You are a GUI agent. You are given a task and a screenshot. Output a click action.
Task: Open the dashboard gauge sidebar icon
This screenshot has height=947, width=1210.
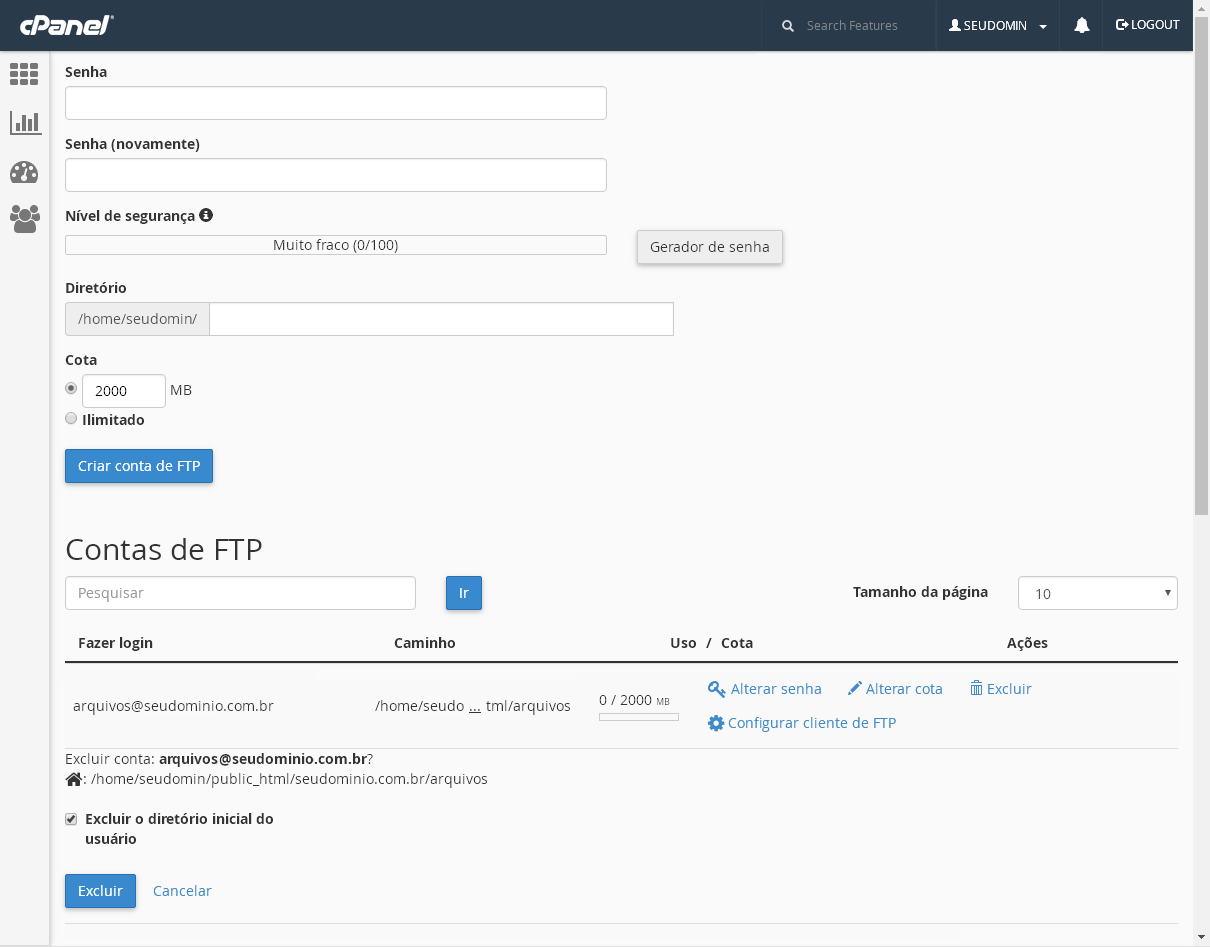[24, 172]
